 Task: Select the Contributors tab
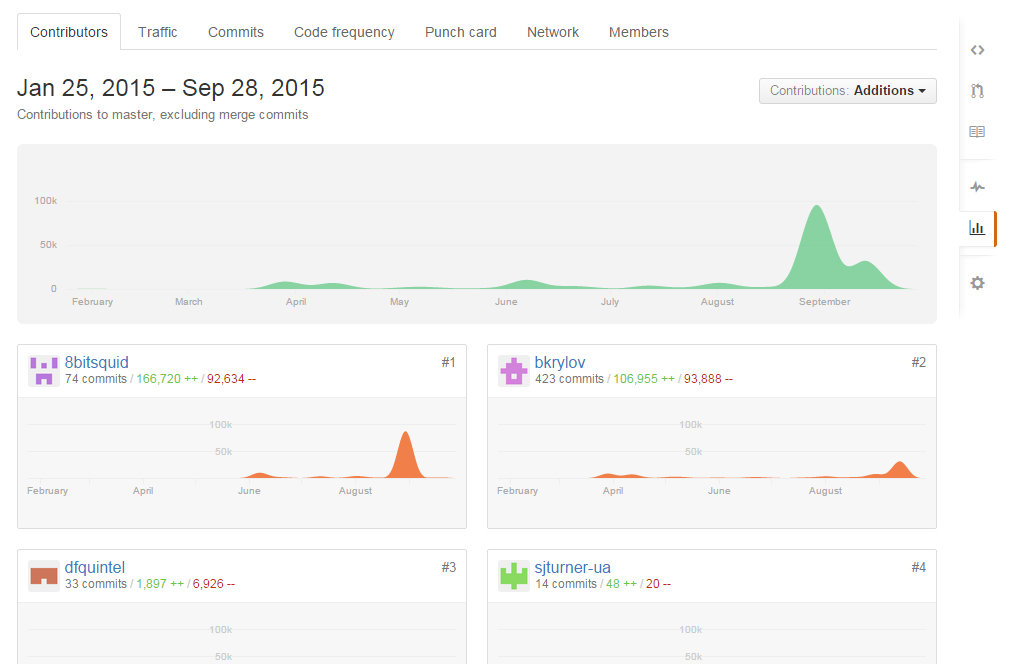[x=69, y=32]
